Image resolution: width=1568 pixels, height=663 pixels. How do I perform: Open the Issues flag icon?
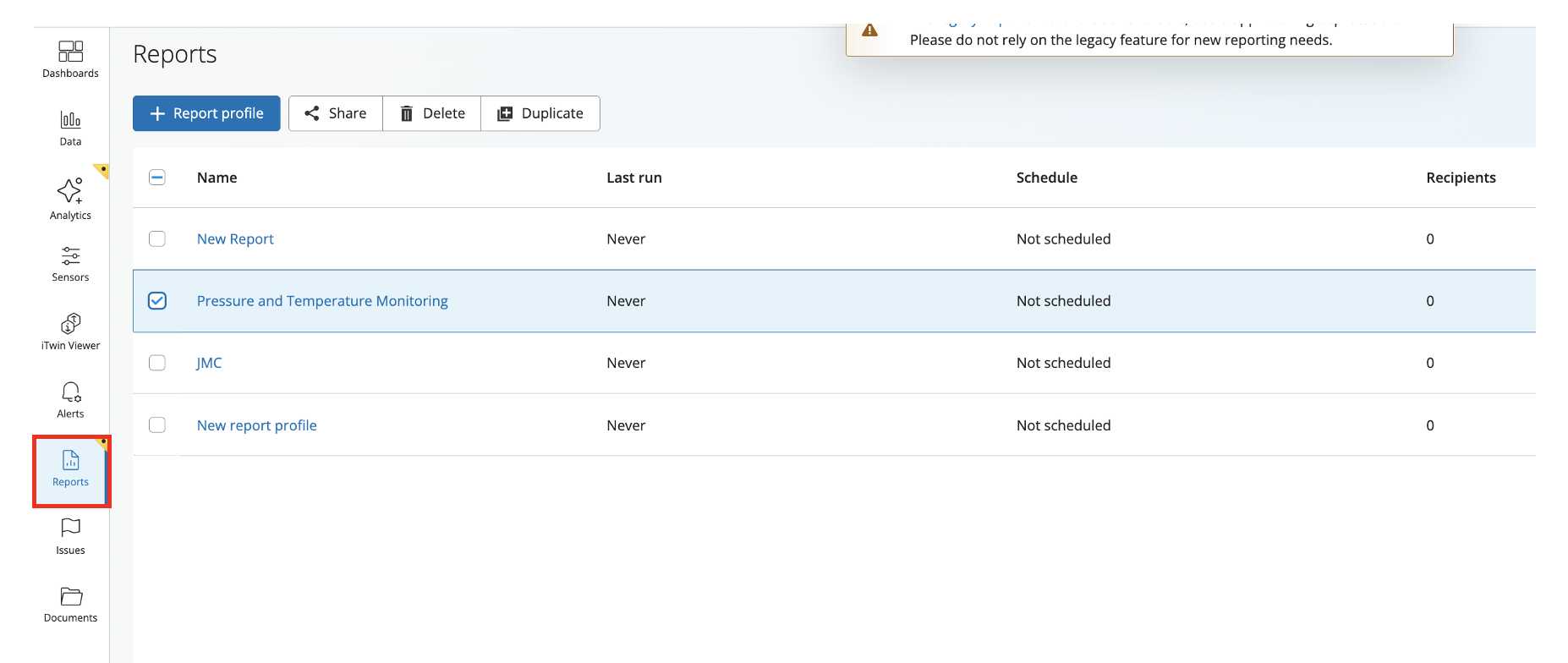click(x=70, y=529)
